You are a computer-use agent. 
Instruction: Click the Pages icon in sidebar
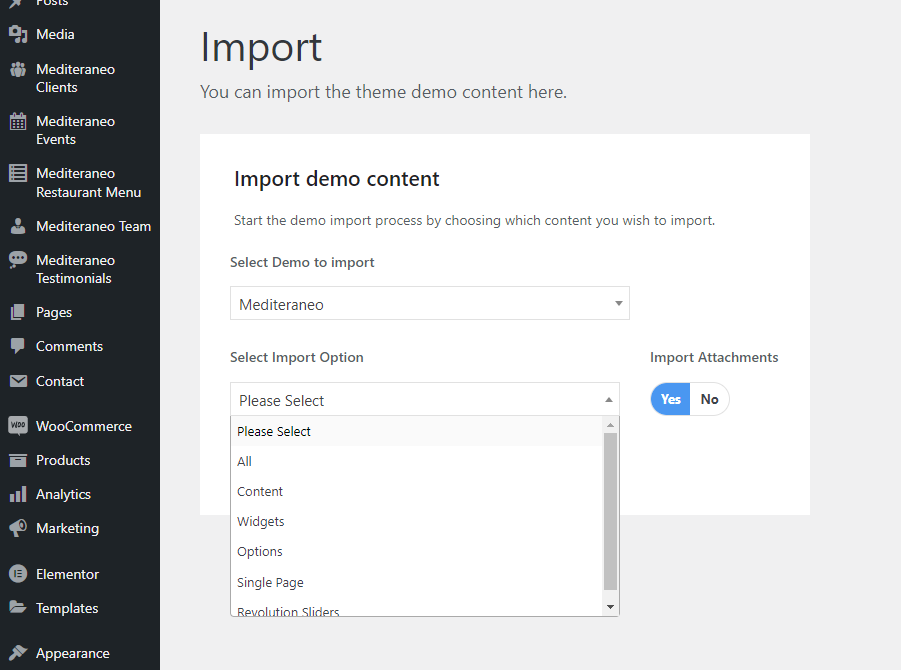coord(18,312)
